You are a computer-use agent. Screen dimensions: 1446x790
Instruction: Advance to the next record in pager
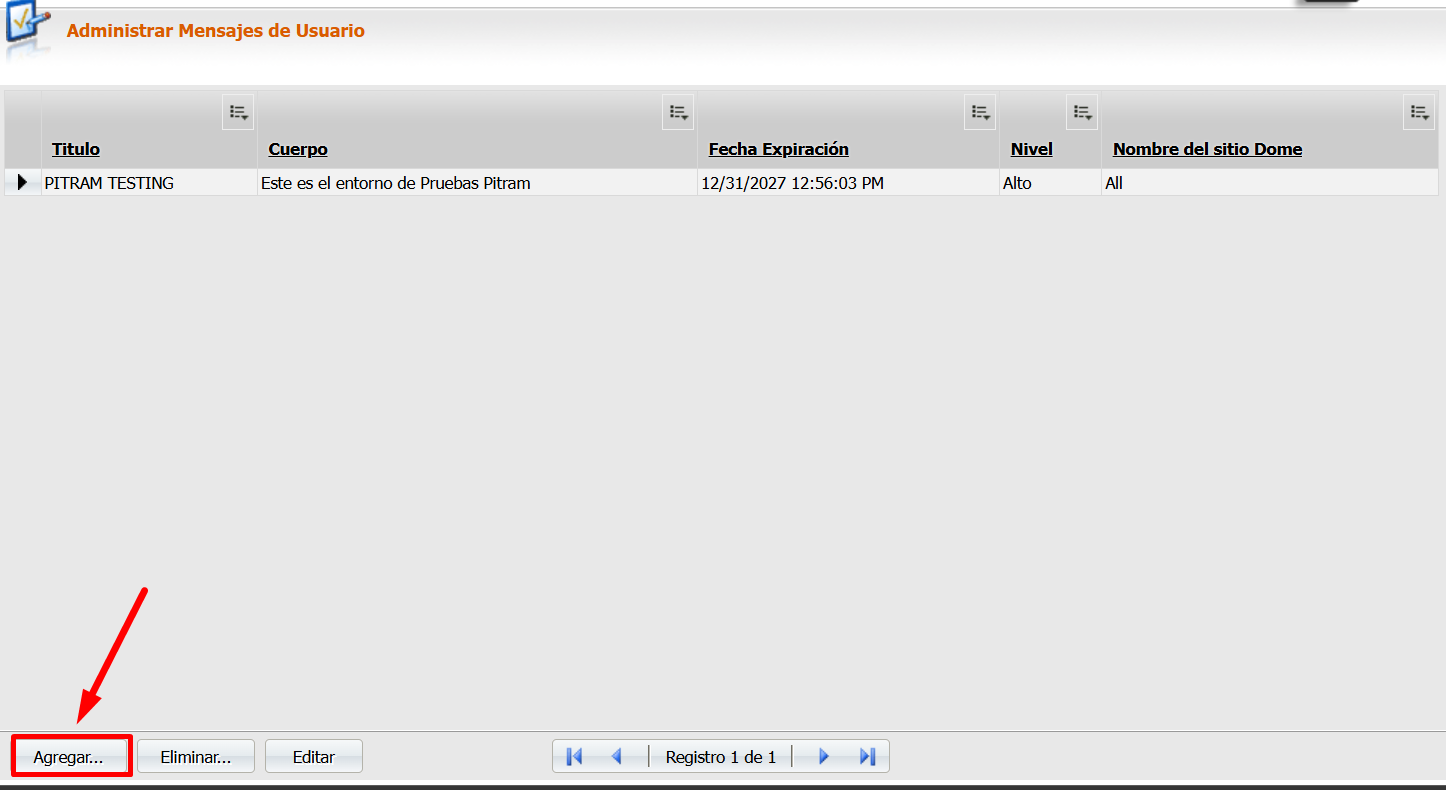point(824,757)
